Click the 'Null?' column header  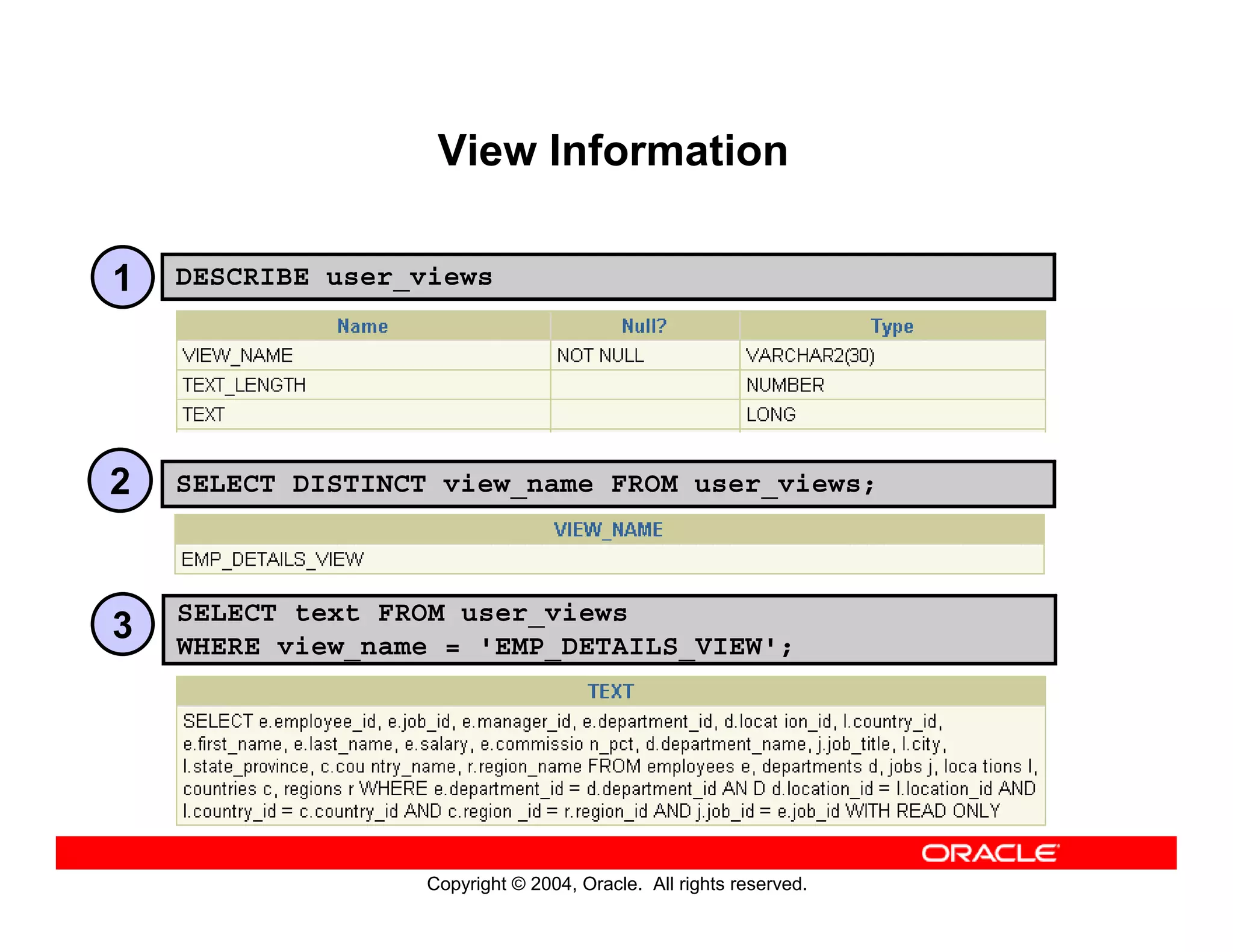click(644, 326)
